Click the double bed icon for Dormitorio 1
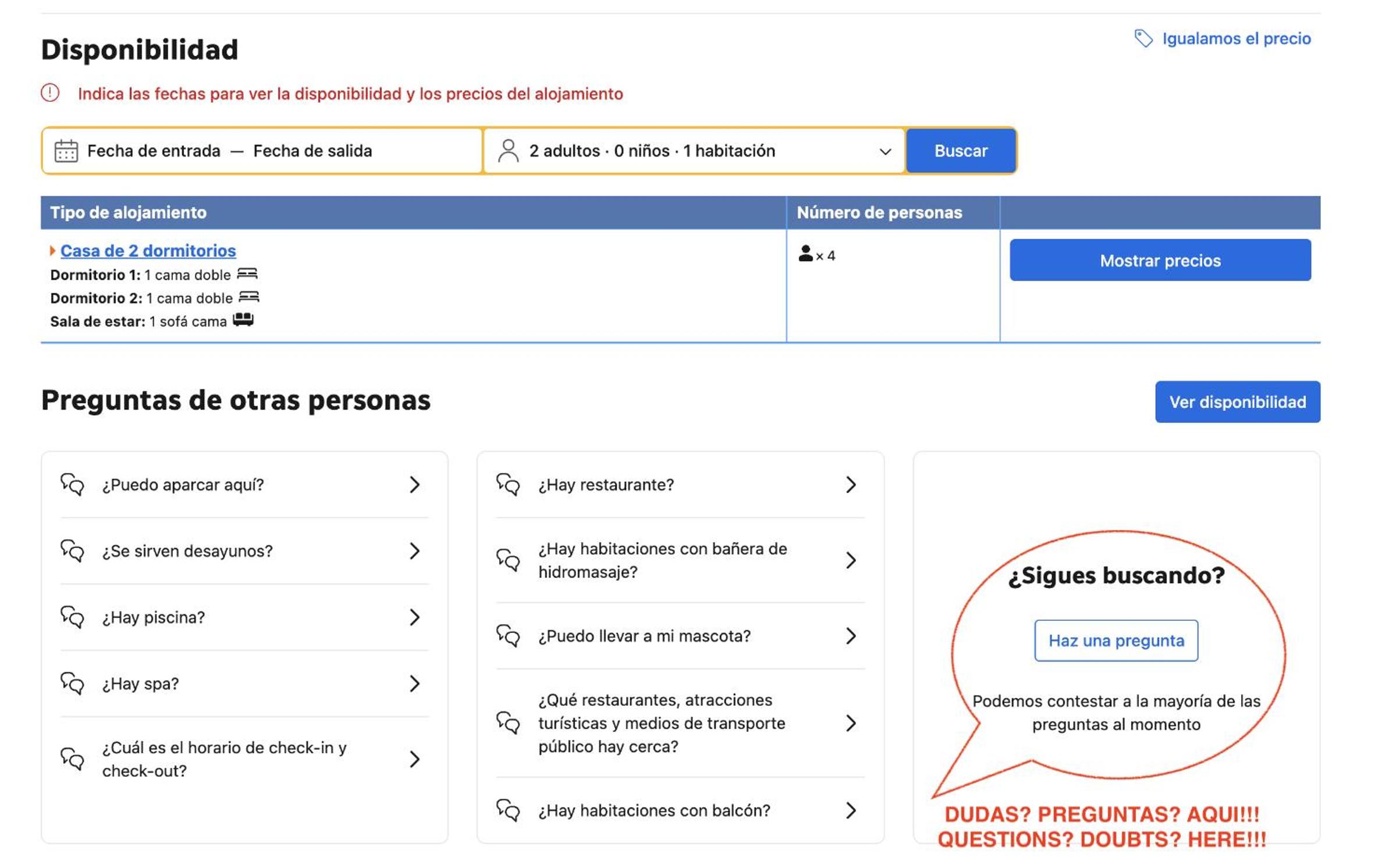Viewport: 1400px width, 868px height. 247,274
